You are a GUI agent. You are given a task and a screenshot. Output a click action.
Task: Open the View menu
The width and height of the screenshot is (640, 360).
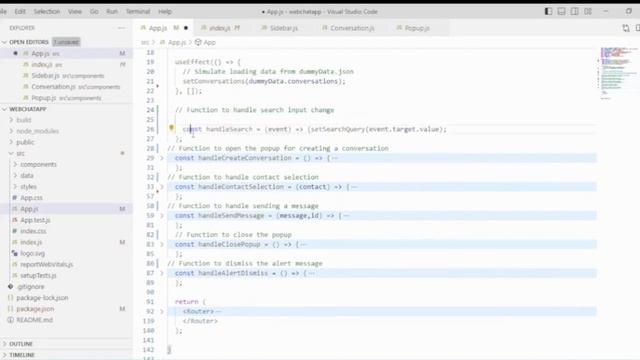click(75, 11)
